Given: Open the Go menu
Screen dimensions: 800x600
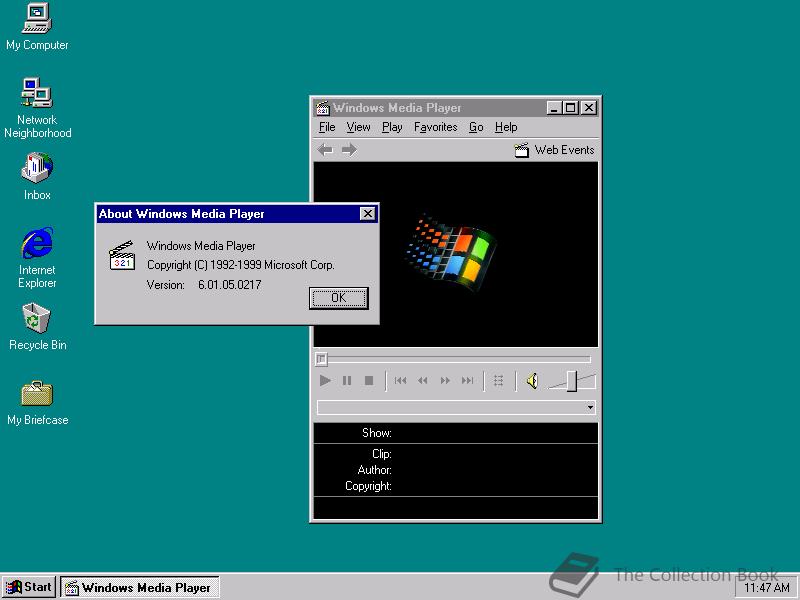Looking at the screenshot, I should click(x=476, y=127).
